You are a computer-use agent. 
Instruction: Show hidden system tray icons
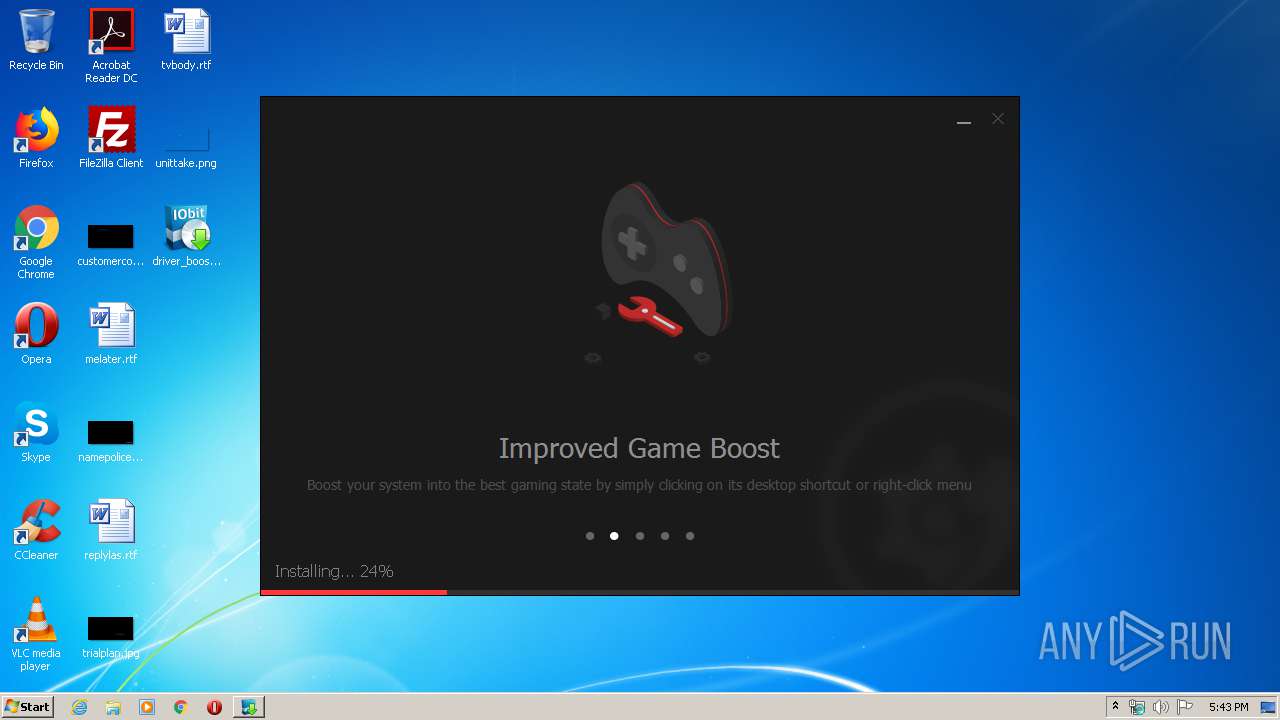click(1115, 707)
